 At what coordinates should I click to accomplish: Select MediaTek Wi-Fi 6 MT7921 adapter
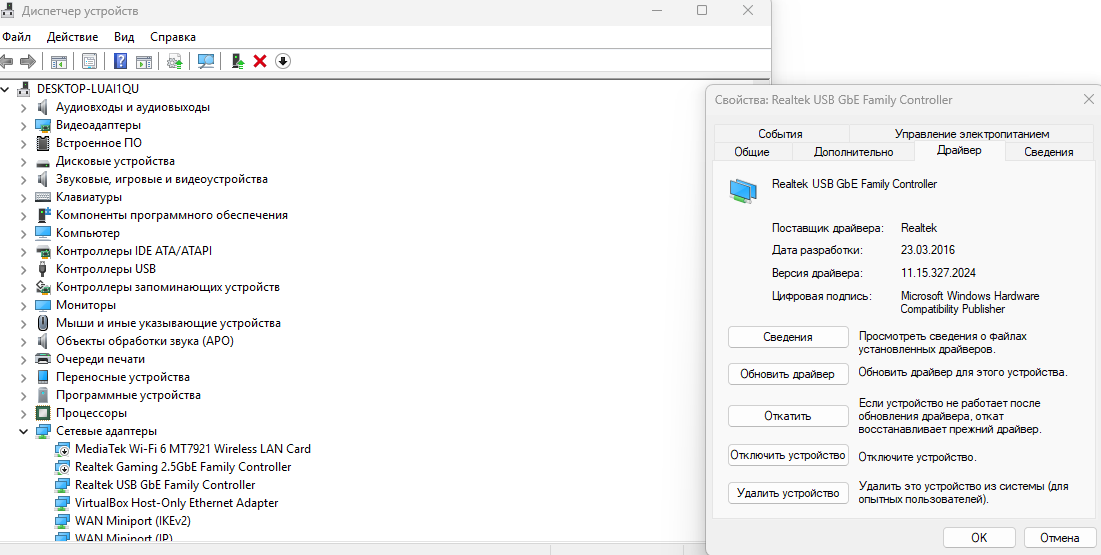point(192,449)
